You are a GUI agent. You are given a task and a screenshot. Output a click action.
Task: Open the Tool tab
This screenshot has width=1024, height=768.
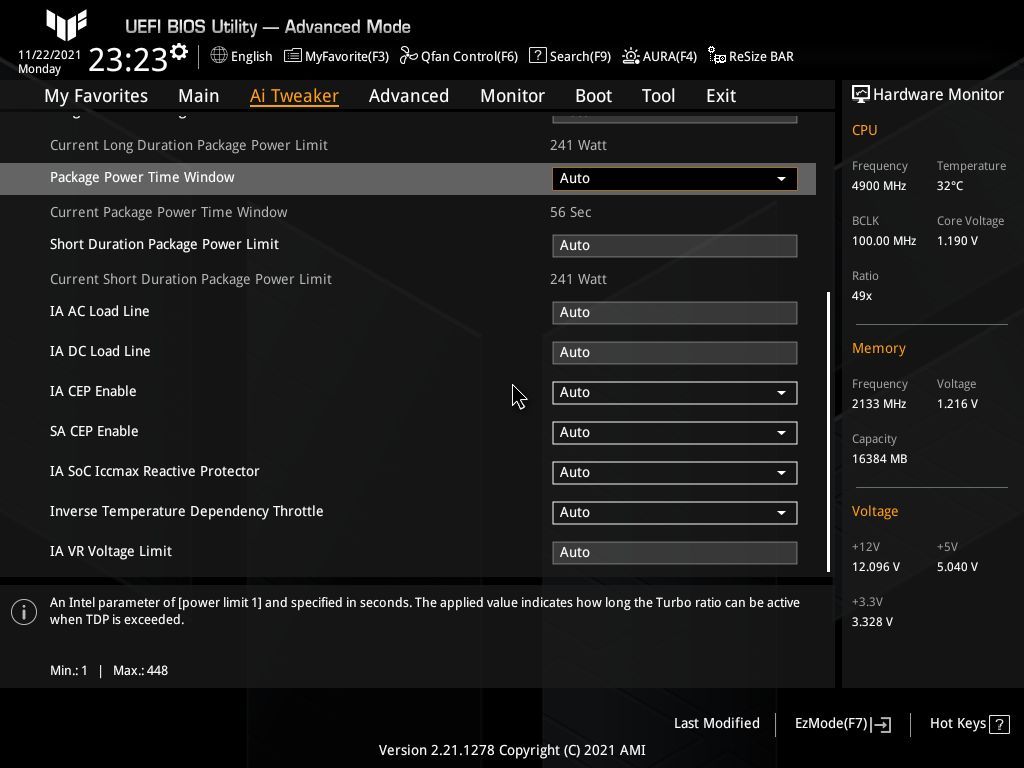pos(658,95)
